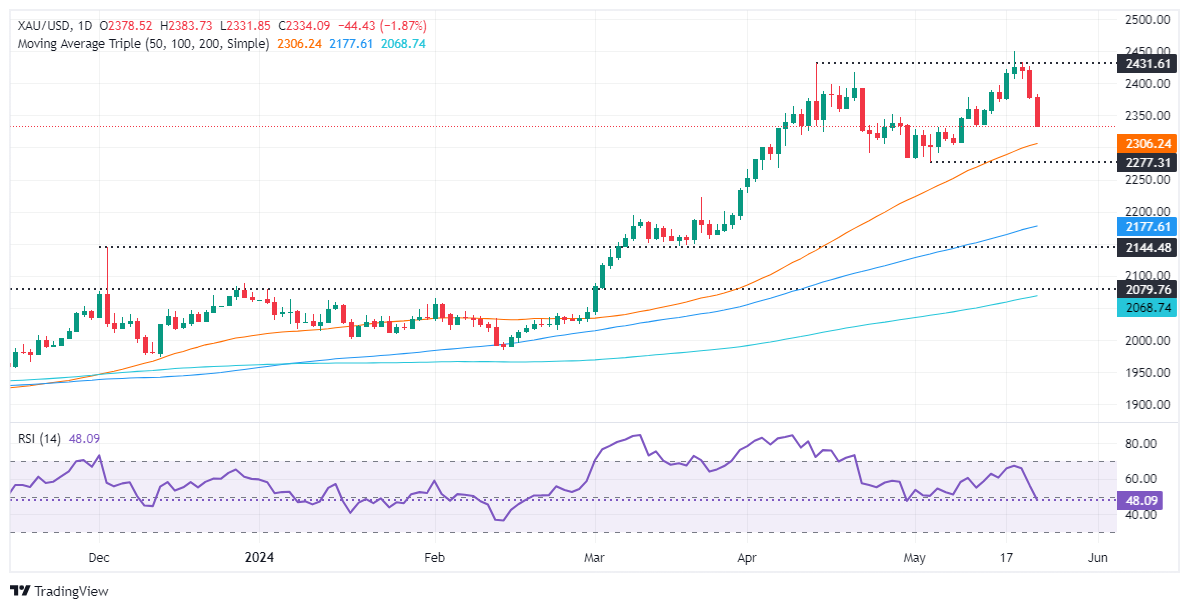Click the Moving Average Triple indicator label
The image size is (1189, 609).
click(x=141, y=44)
